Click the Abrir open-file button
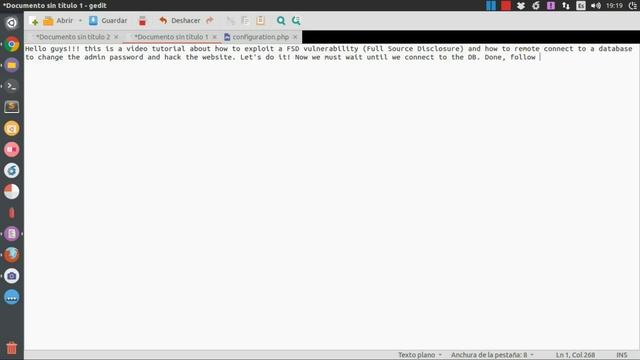The height and width of the screenshot is (360, 640). coord(58,20)
